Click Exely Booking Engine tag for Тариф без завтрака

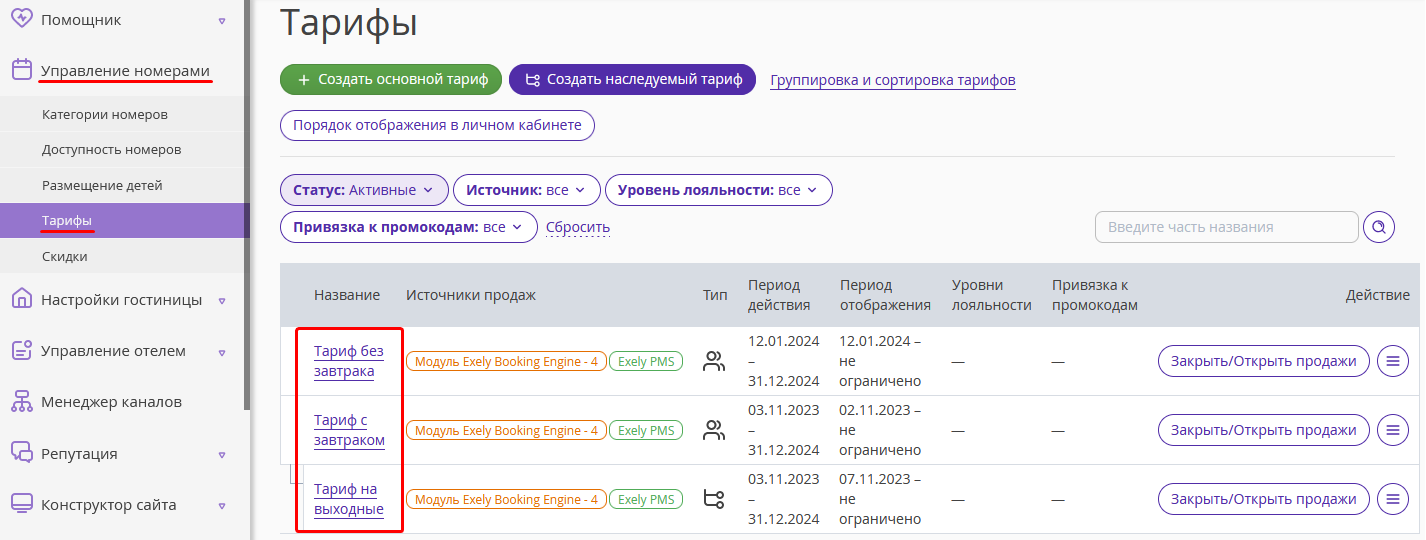pos(506,362)
